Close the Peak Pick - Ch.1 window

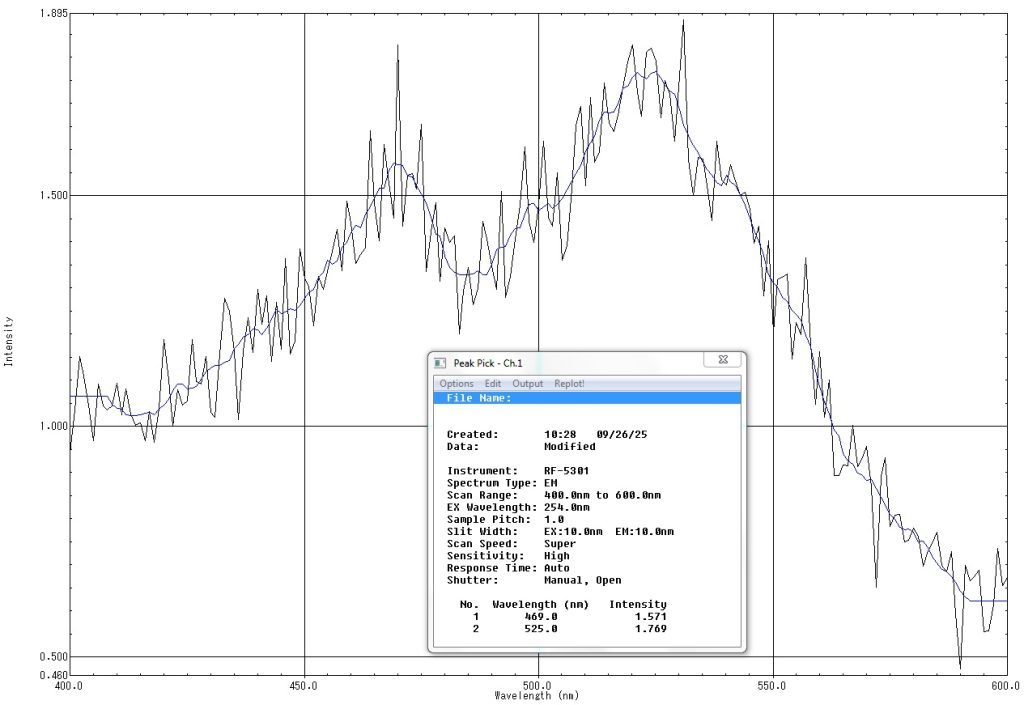(722, 360)
